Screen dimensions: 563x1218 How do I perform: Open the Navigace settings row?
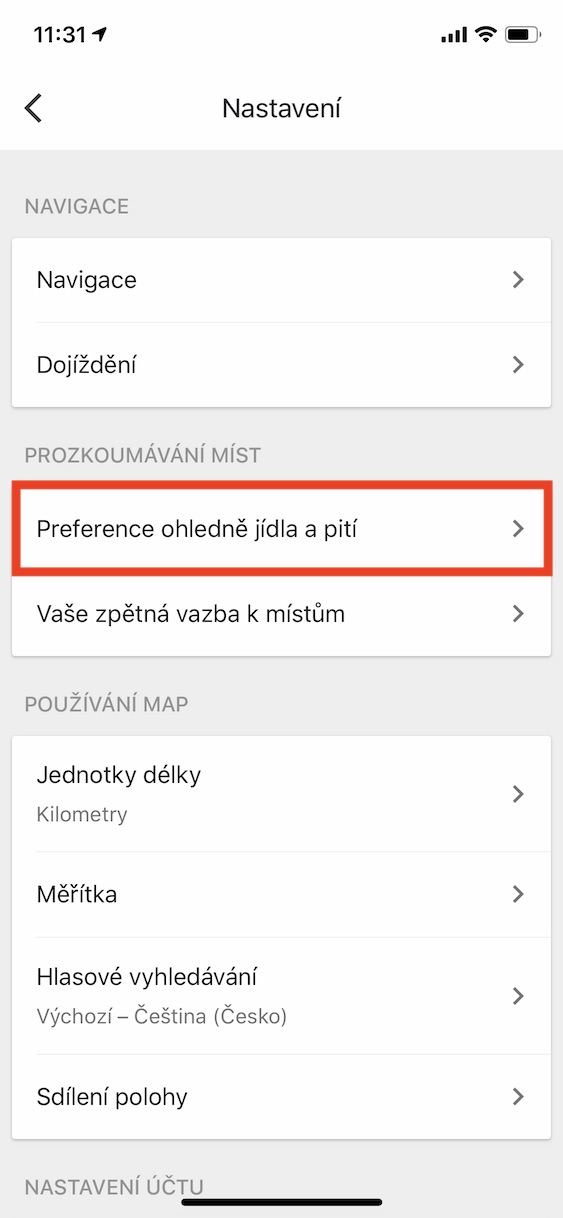click(x=281, y=280)
